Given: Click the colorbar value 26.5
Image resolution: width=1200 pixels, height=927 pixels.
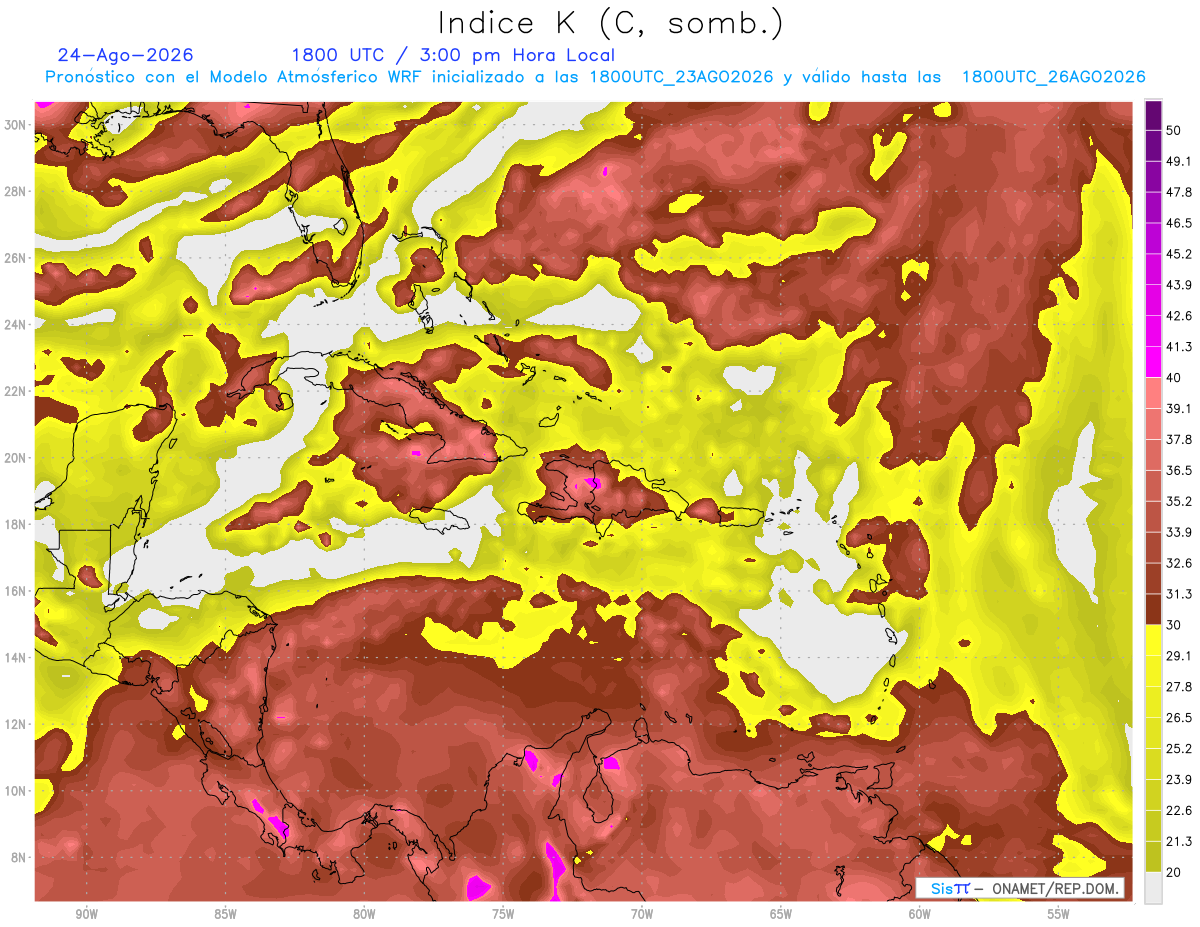Looking at the screenshot, I should click(1180, 718).
